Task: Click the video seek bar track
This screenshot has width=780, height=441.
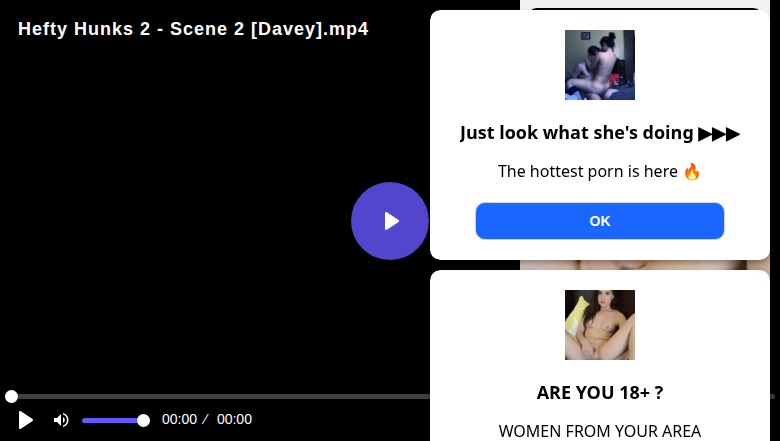Action: (x=220, y=397)
